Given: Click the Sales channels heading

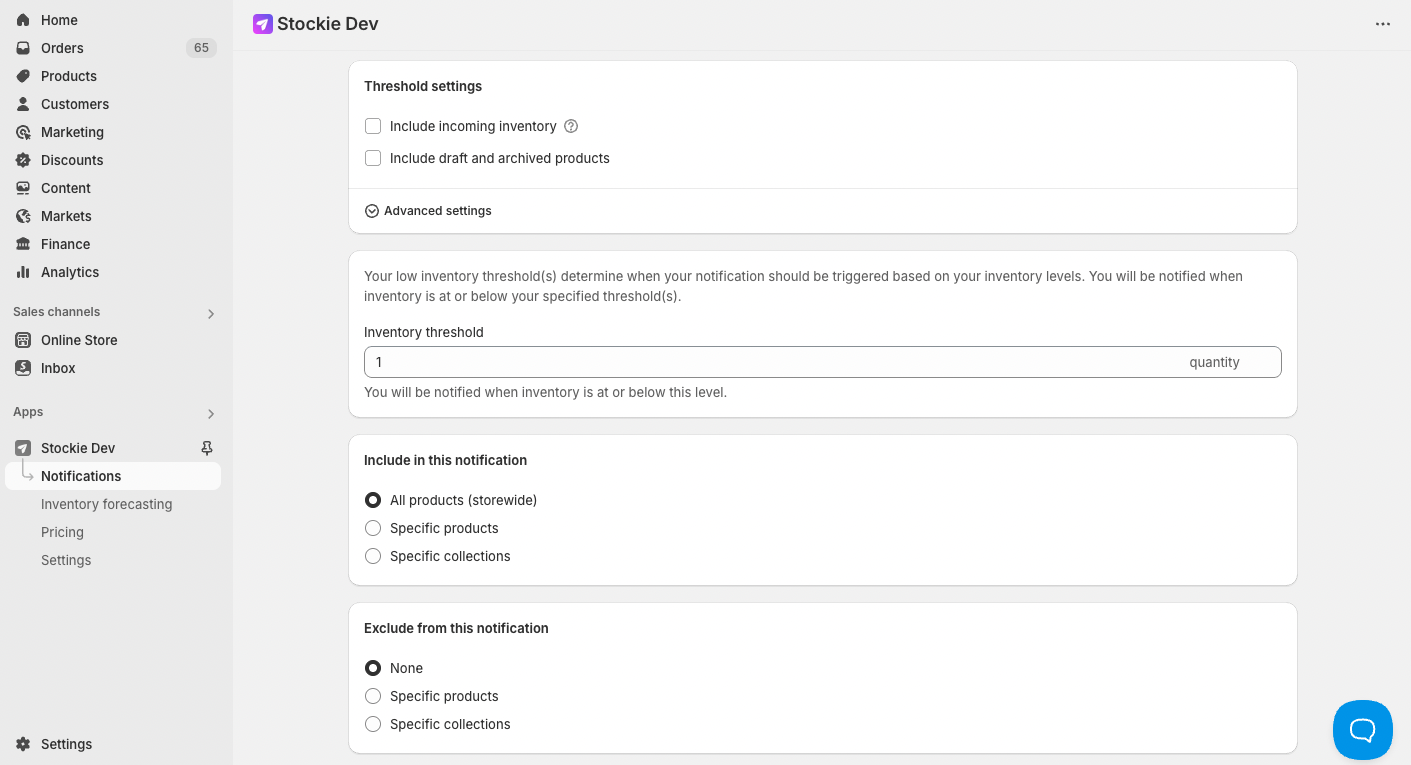Looking at the screenshot, I should 57,312.
